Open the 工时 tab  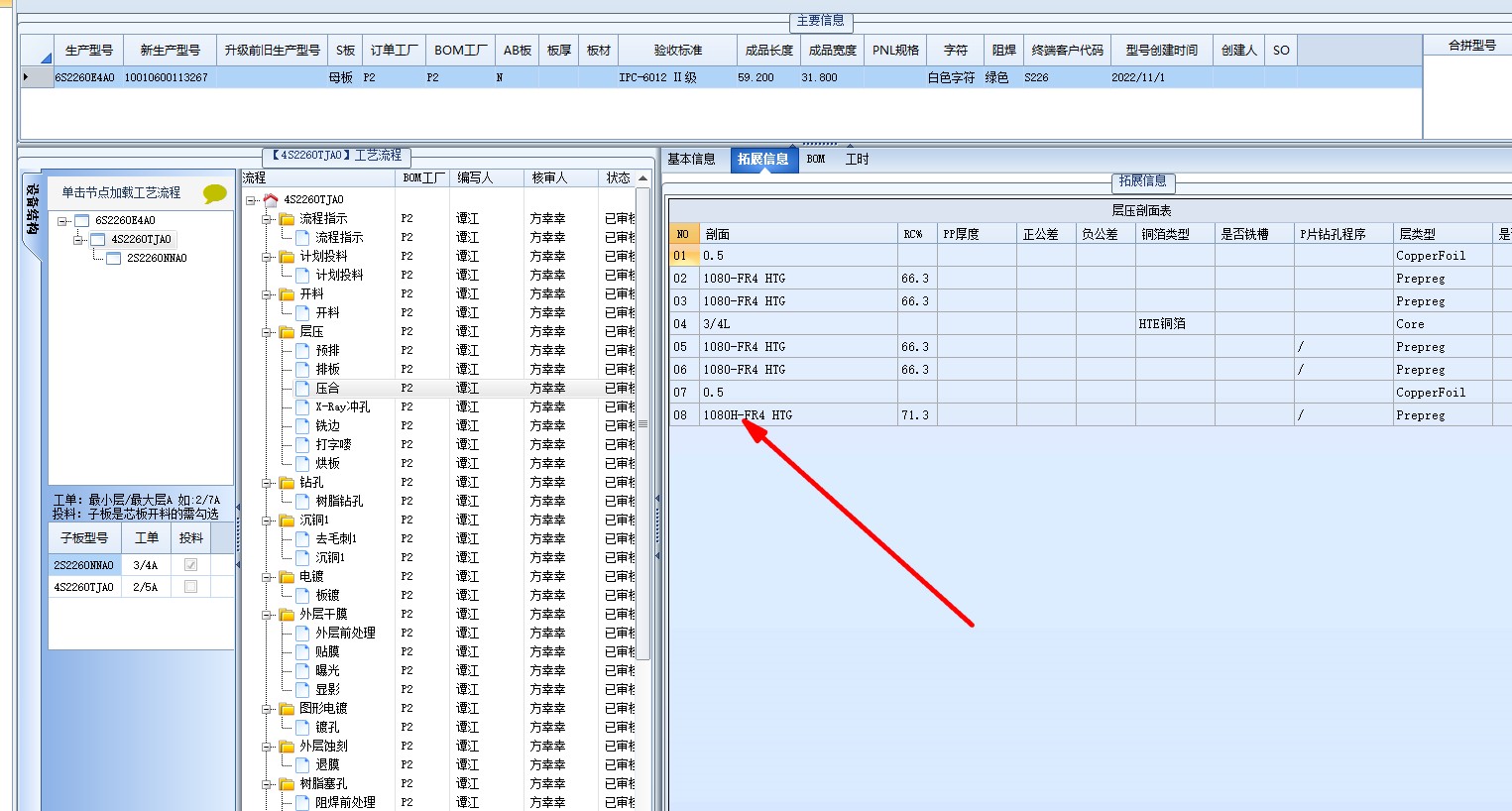coord(857,160)
